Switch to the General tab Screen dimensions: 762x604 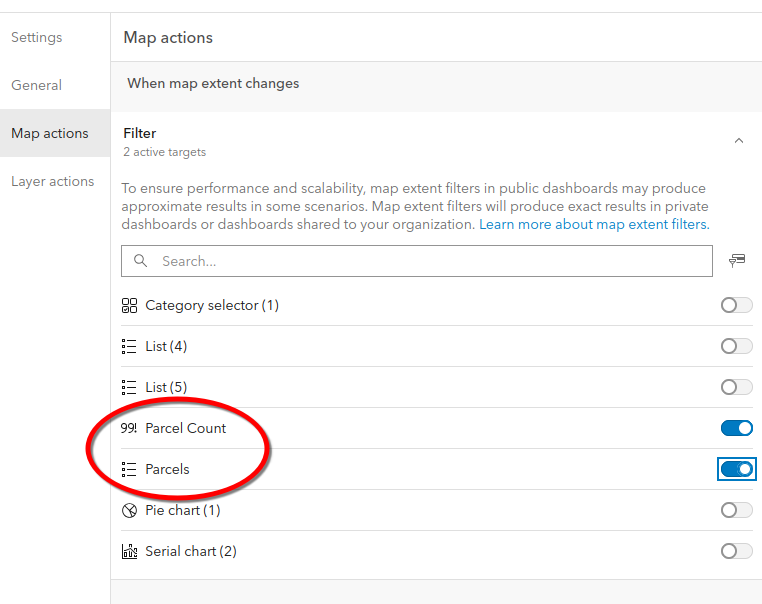(x=37, y=85)
